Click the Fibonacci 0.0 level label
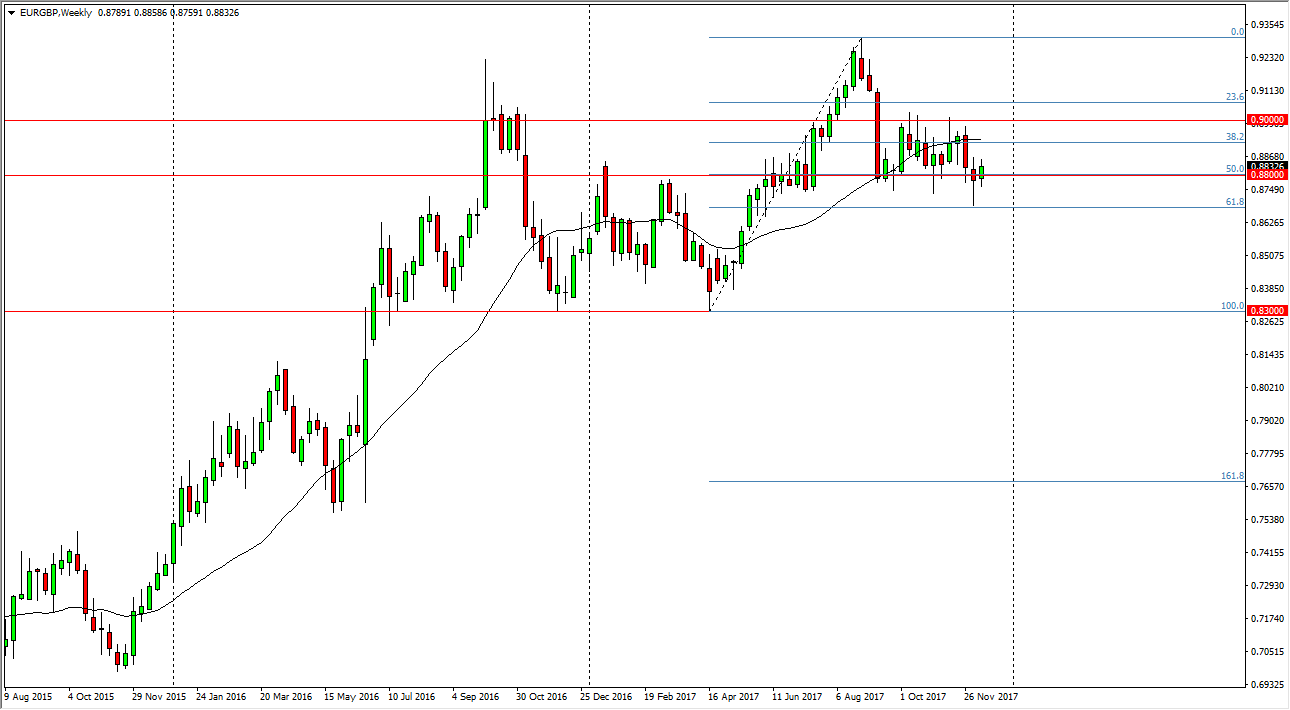The height and width of the screenshot is (710, 1290). point(1237,32)
